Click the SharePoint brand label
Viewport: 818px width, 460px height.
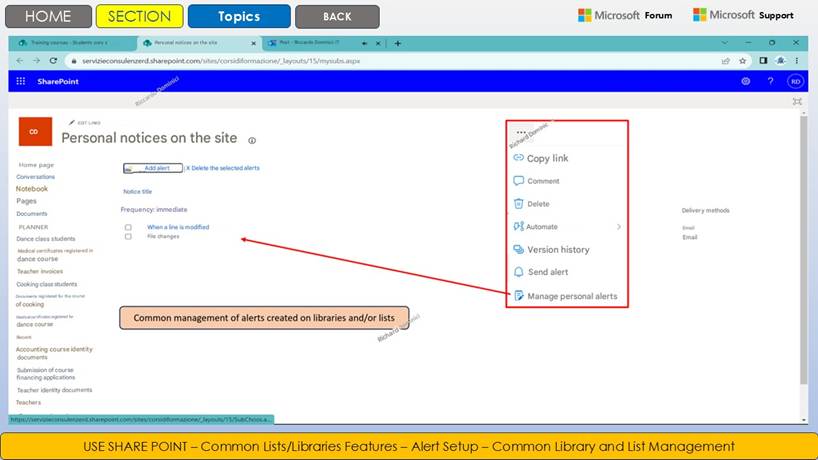click(58, 81)
